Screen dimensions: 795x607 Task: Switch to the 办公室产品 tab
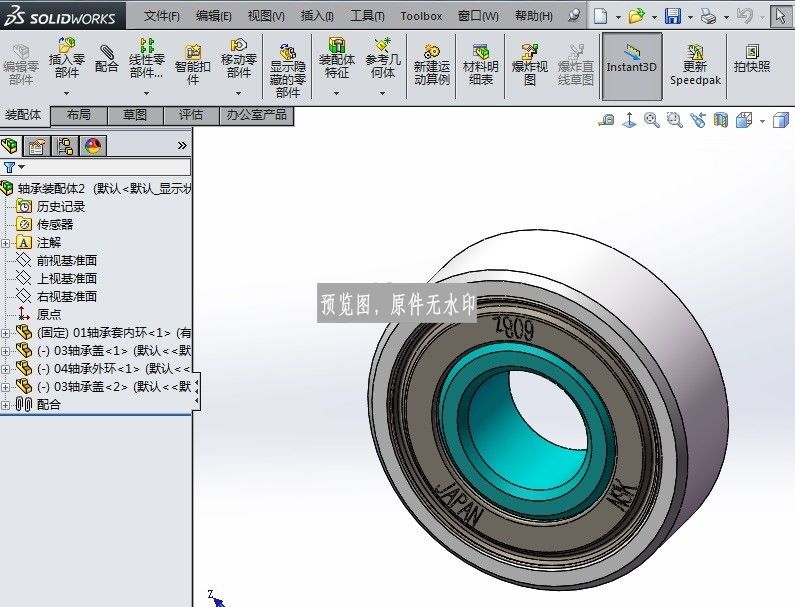click(x=257, y=116)
